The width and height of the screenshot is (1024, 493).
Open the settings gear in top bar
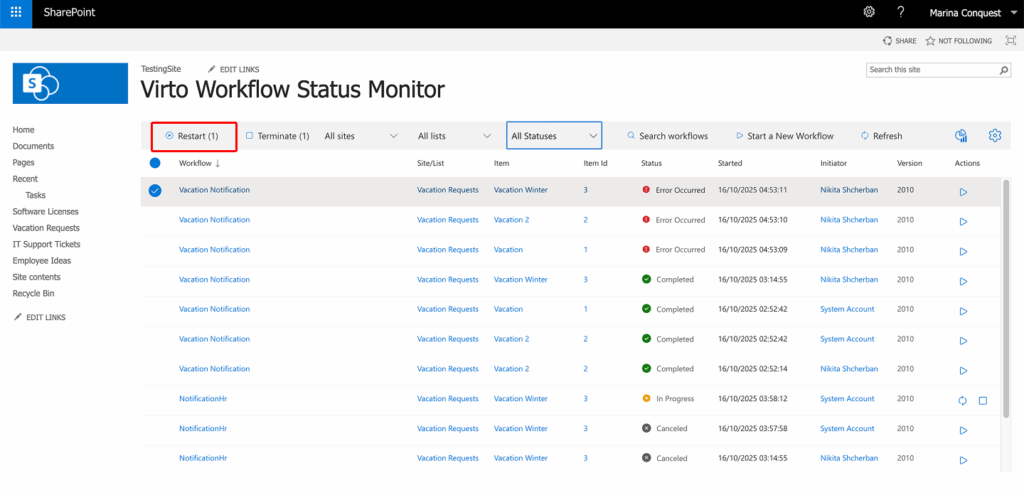point(869,12)
